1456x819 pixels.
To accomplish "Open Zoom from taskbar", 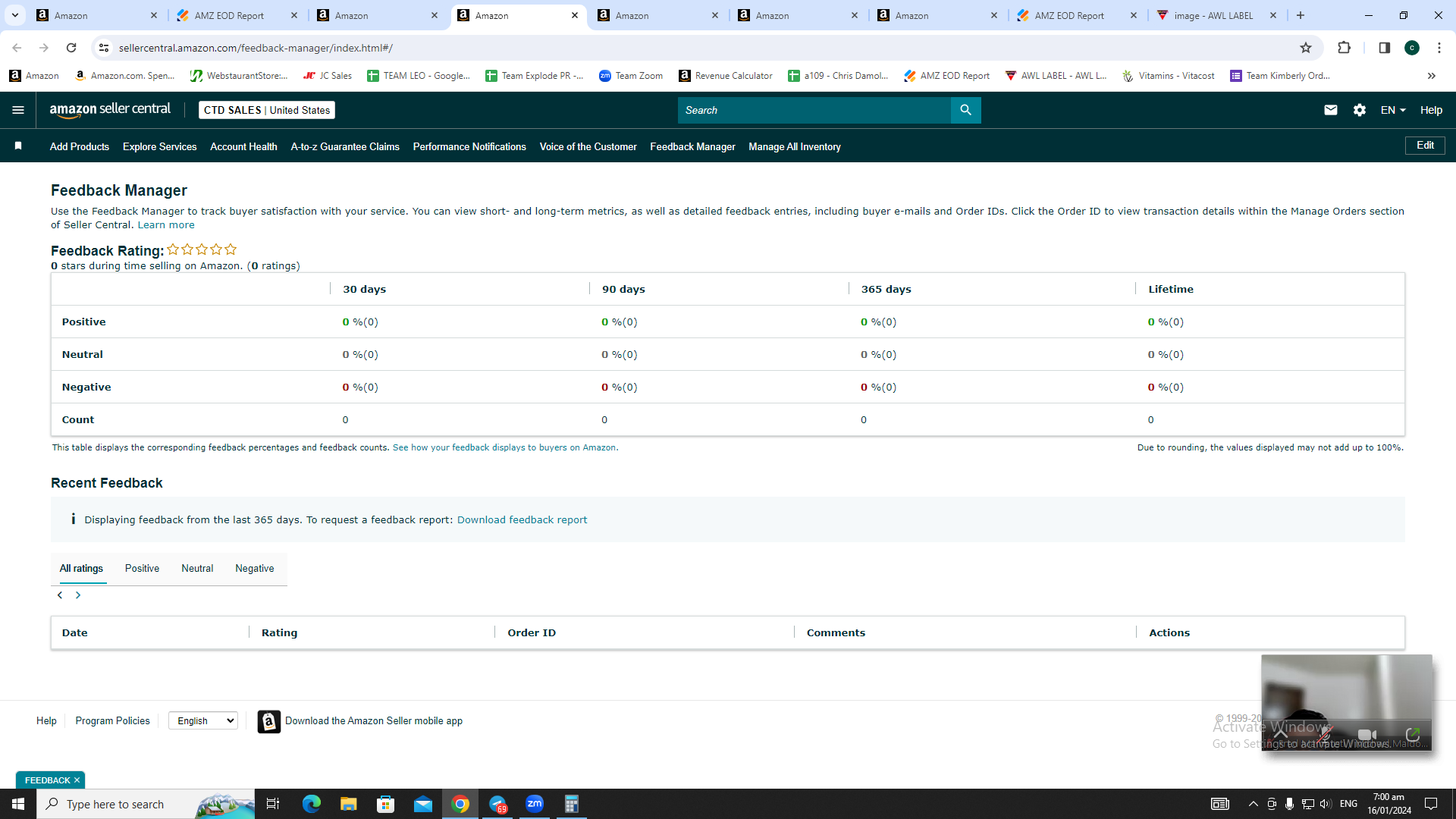I will pyautogui.click(x=535, y=804).
